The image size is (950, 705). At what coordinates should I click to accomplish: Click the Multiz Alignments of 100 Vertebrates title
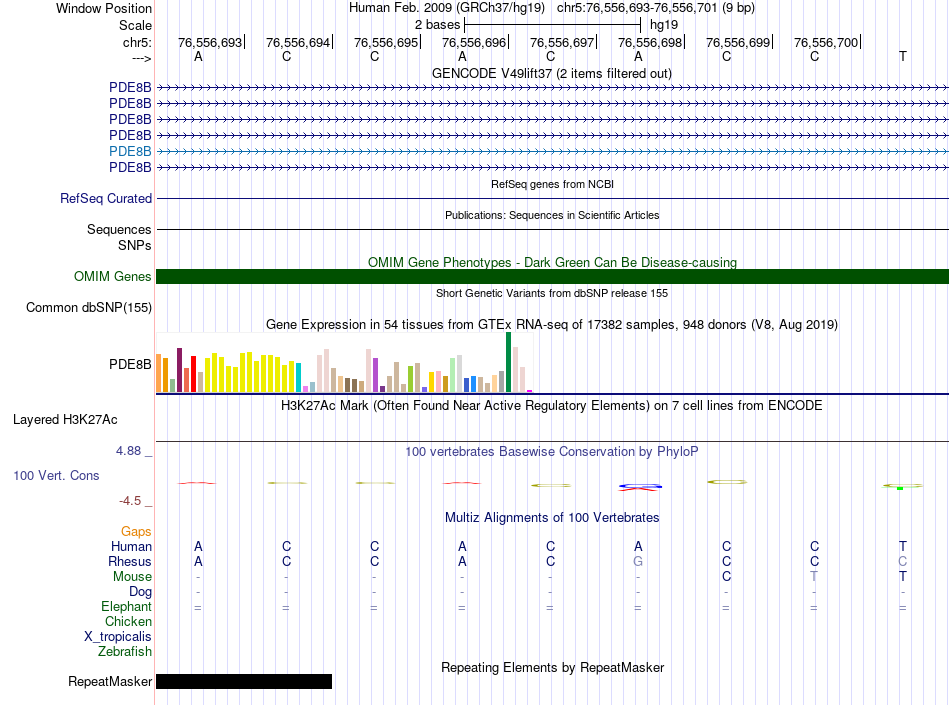[552, 517]
